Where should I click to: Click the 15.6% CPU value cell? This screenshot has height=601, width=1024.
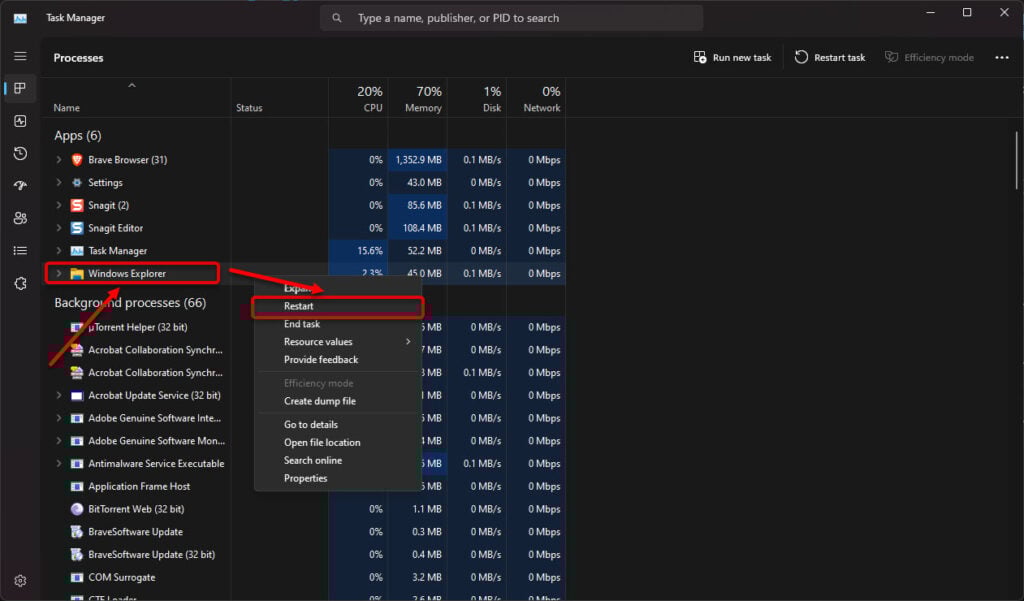coord(359,251)
